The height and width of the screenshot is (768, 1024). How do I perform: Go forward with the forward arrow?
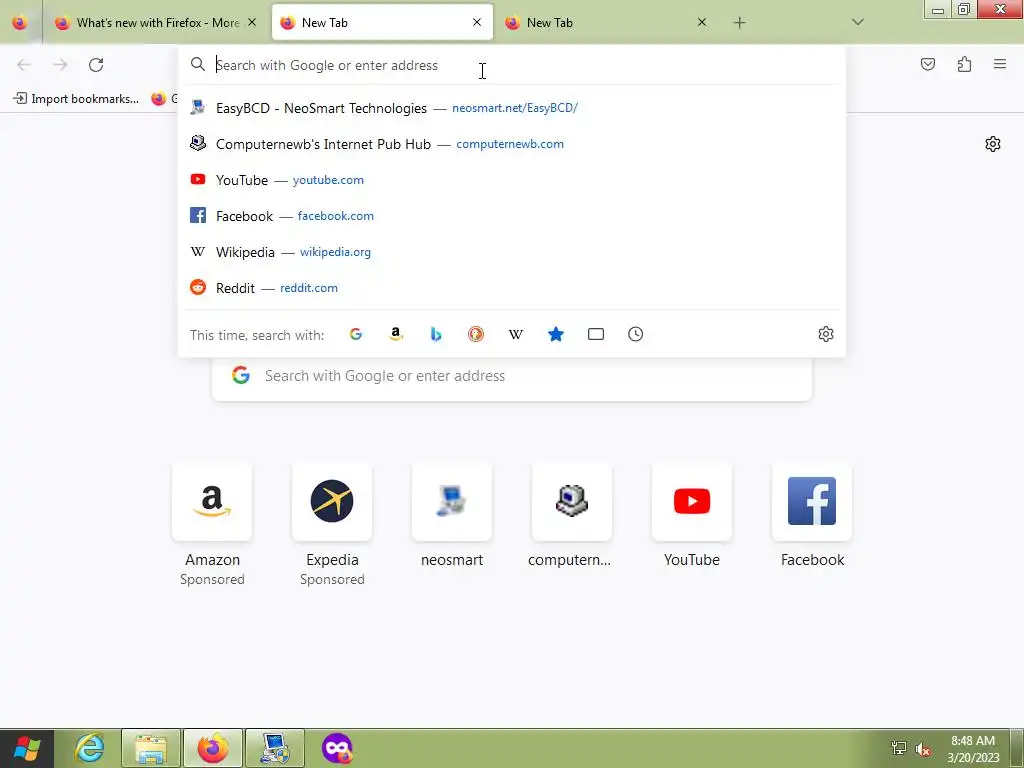coord(60,65)
